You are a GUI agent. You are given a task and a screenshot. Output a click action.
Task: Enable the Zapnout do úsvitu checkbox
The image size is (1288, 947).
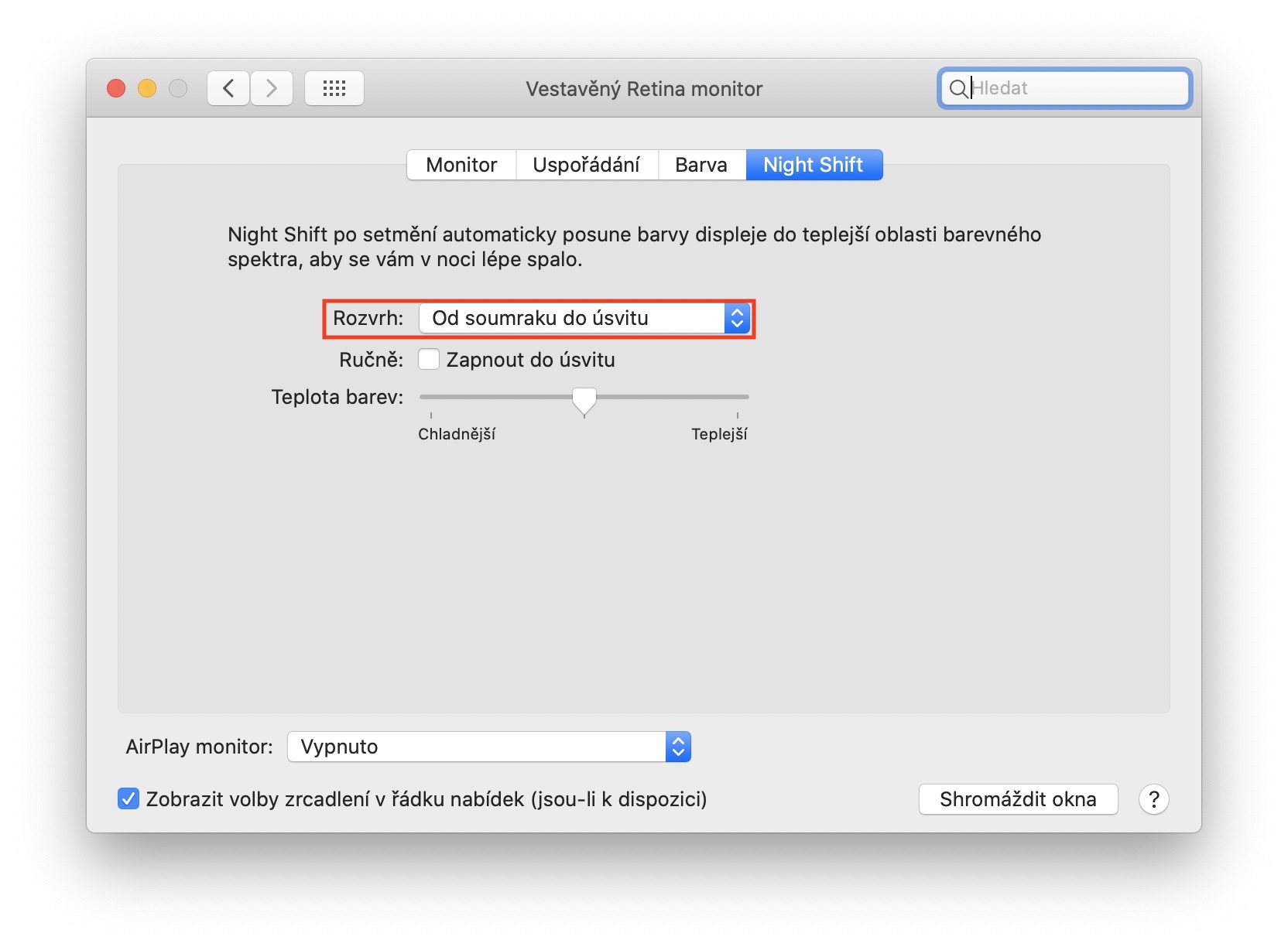click(429, 360)
